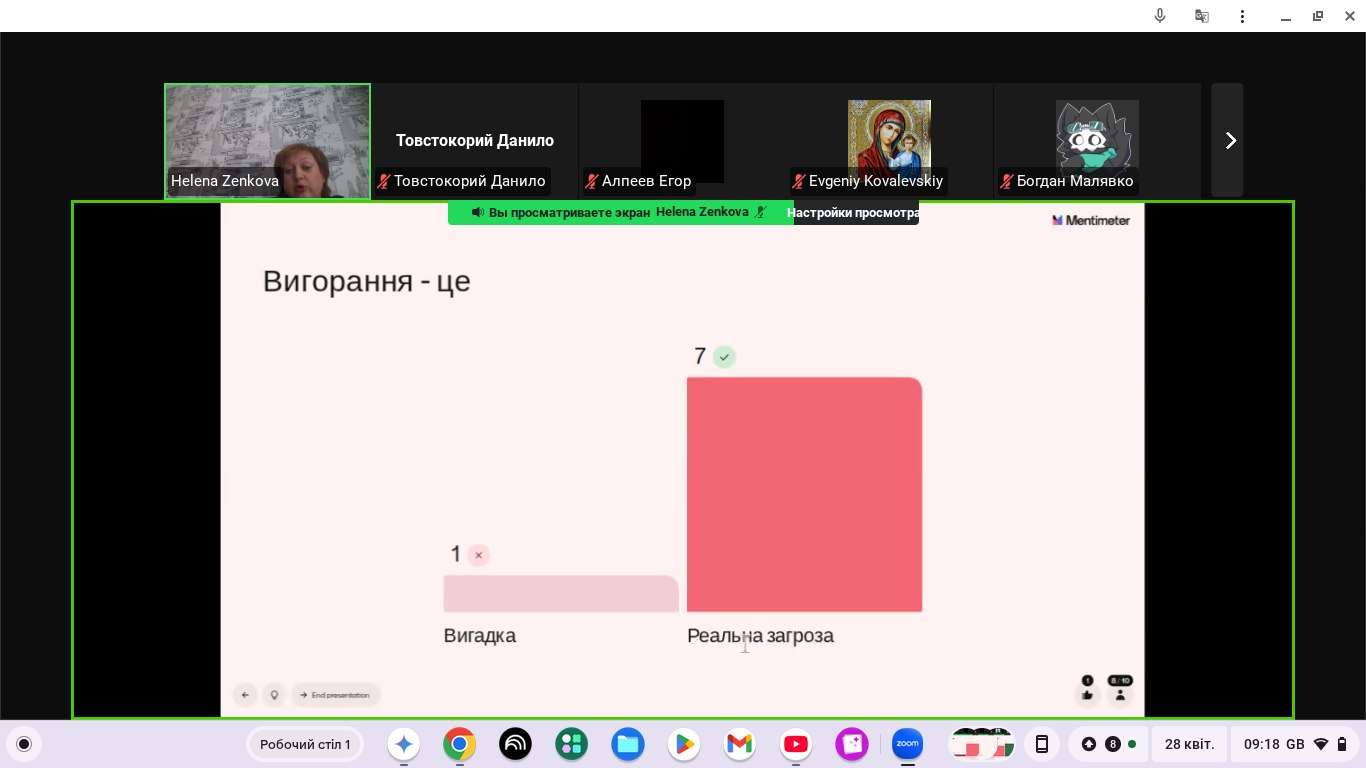
Task: Click the lightbulb icon in presentation
Action: pyautogui.click(x=274, y=695)
